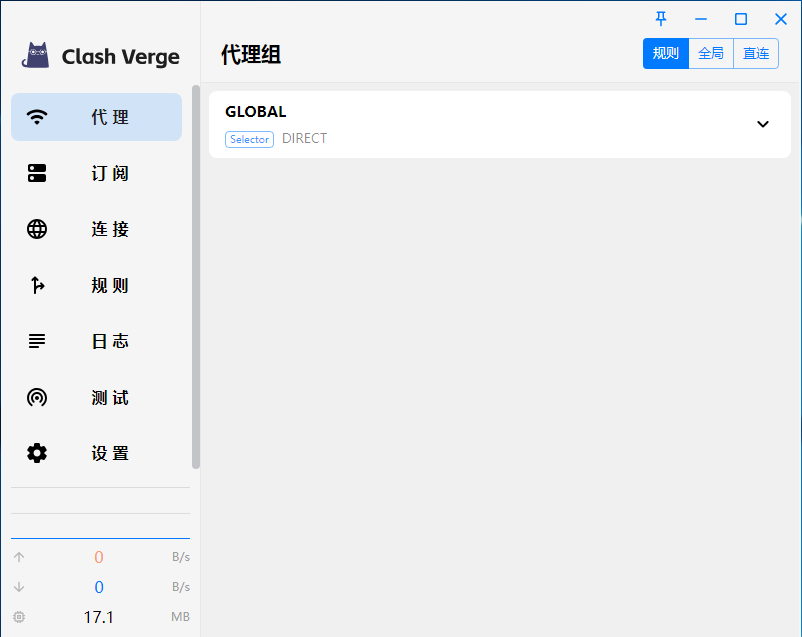
Task: Click the traffic graph line above the speeds
Action: pos(100,538)
